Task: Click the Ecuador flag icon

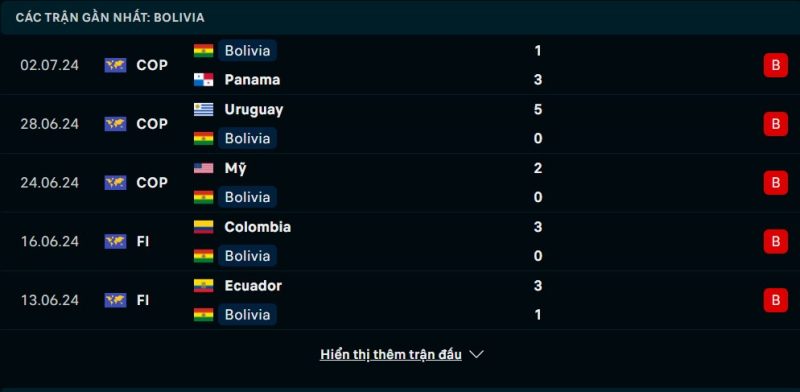Action: (204, 285)
